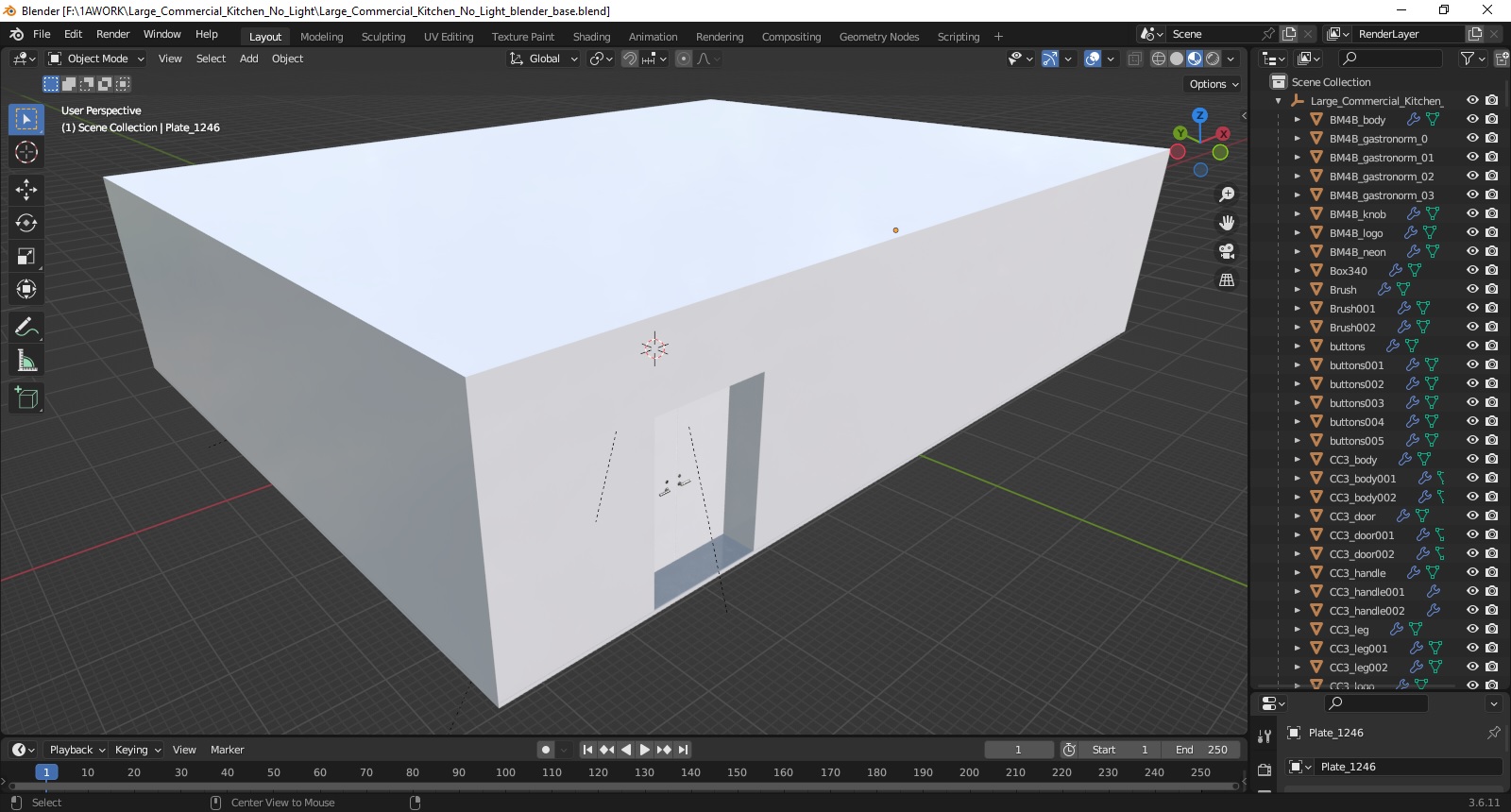Switch to the Shading workspace tab
The width and height of the screenshot is (1511, 812).
(591, 37)
